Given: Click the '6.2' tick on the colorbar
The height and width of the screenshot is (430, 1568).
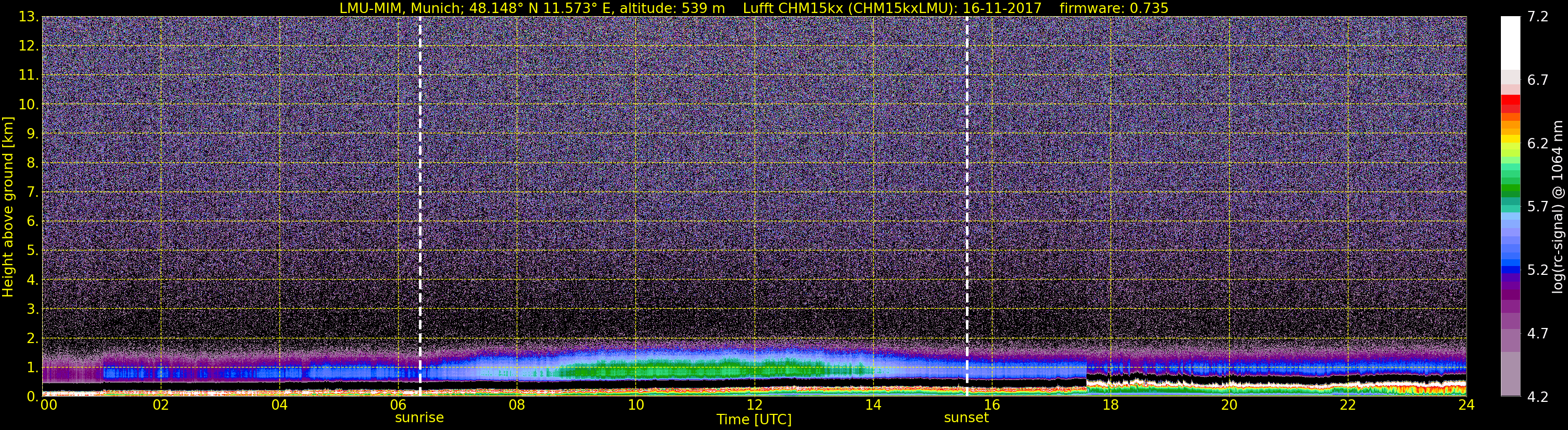Looking at the screenshot, I should 1538,143.
